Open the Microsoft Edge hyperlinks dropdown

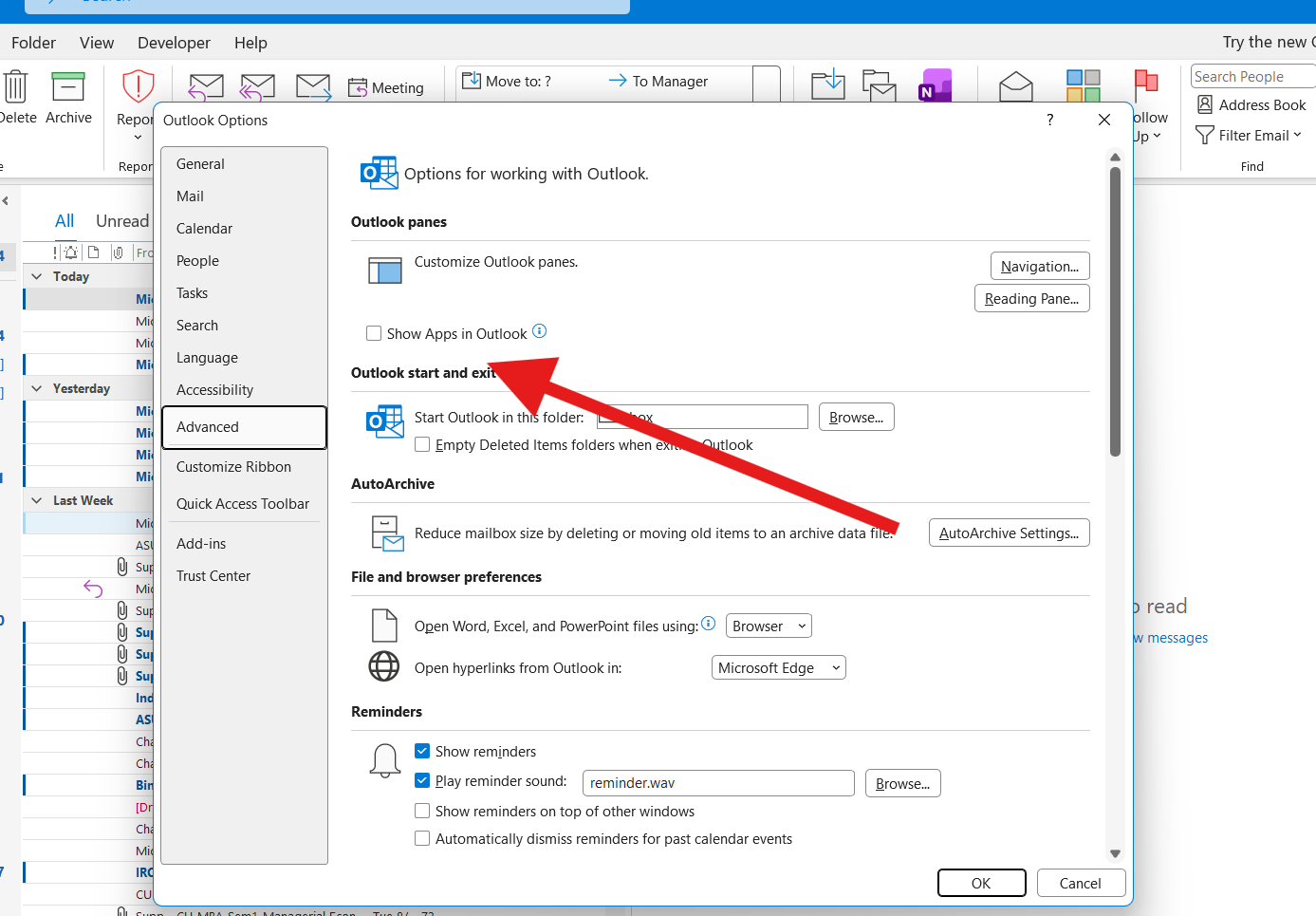tap(778, 667)
